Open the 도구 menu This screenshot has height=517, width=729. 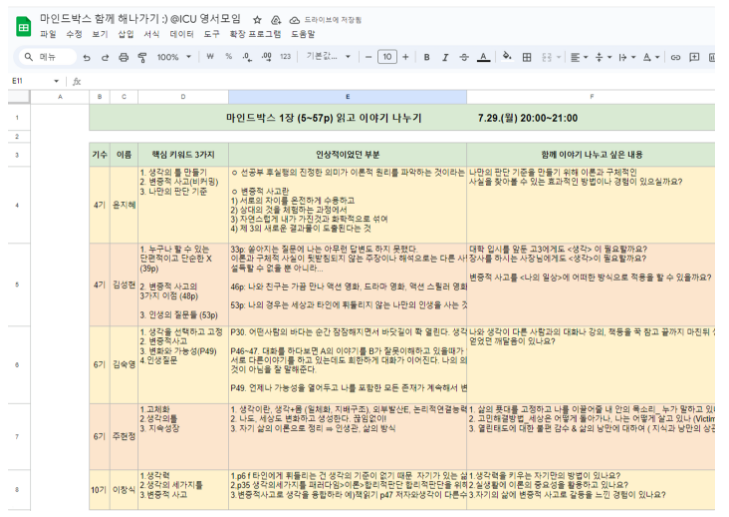coord(211,34)
